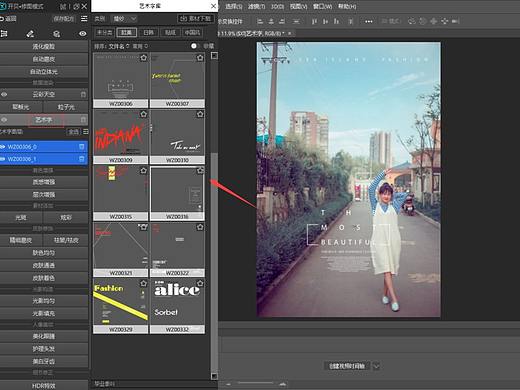The width and height of the screenshot is (520, 390).
Task: Open the 帮助(H) menu
Action: point(347,6)
